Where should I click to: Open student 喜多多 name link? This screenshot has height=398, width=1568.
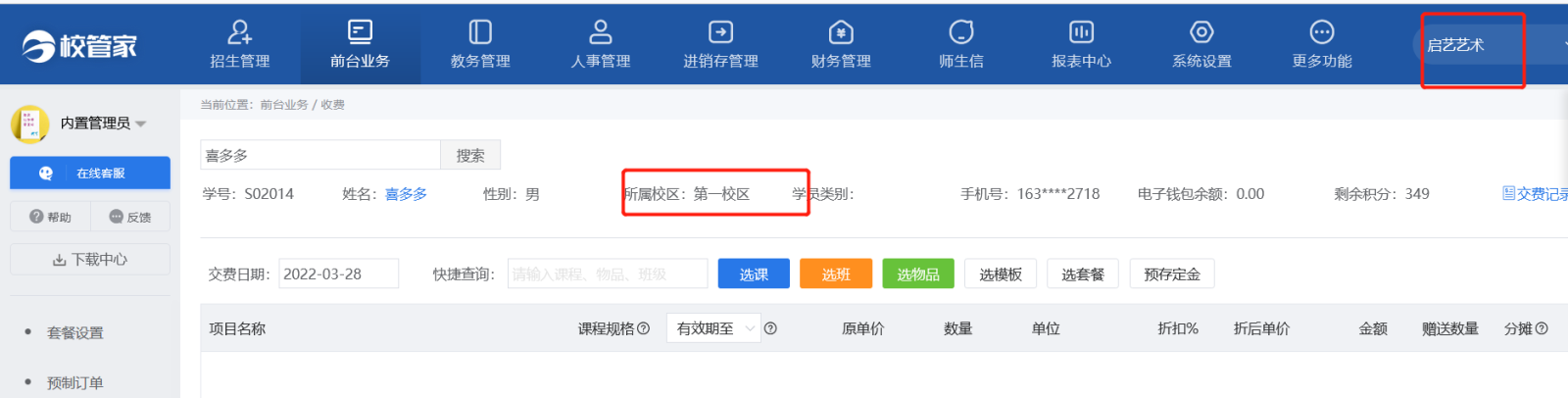pyautogui.click(x=406, y=194)
